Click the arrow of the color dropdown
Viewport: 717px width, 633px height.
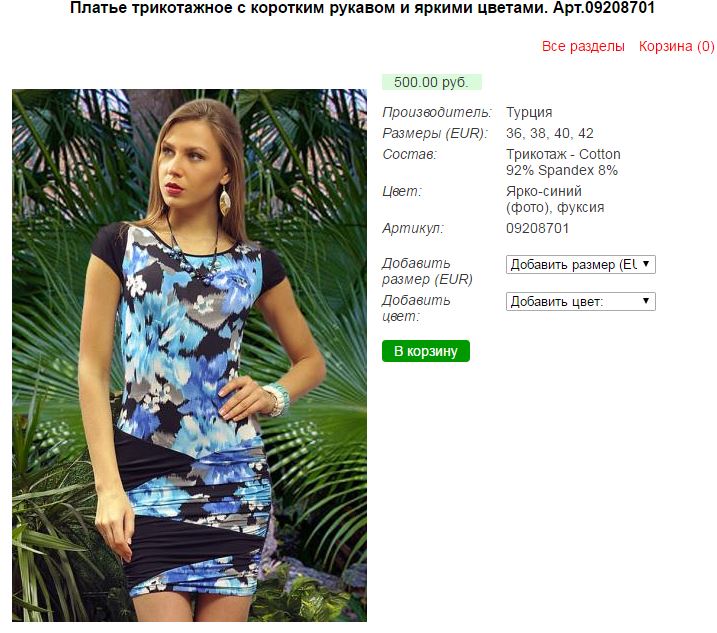[x=646, y=301]
